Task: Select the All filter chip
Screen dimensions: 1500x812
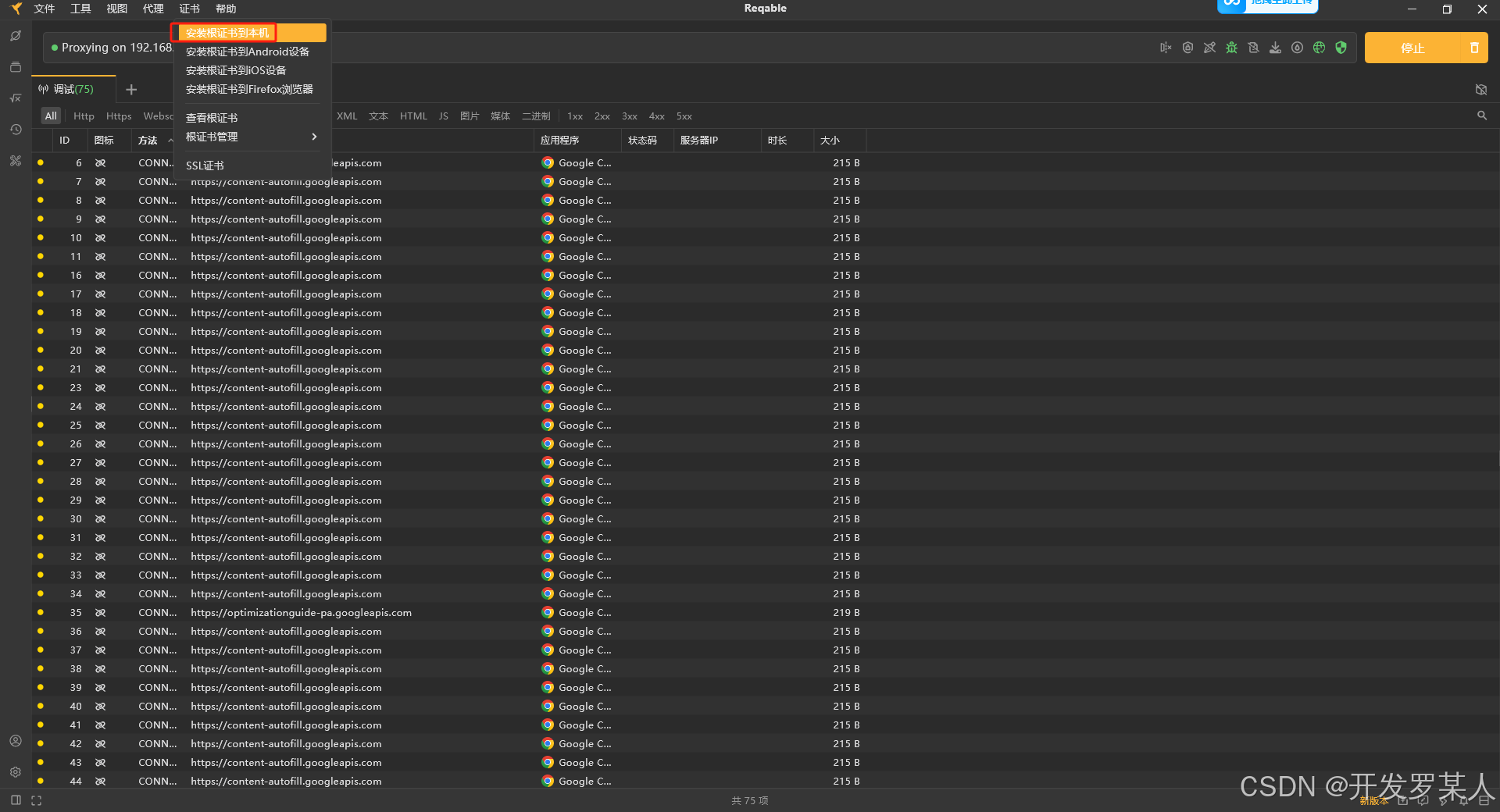Action: click(x=51, y=116)
